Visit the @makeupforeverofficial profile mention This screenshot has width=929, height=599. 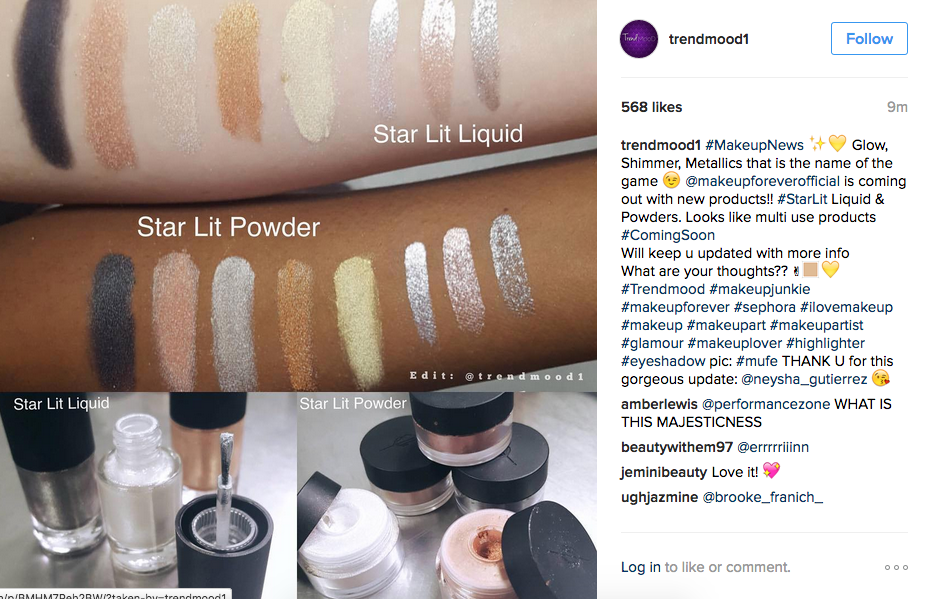point(763,181)
